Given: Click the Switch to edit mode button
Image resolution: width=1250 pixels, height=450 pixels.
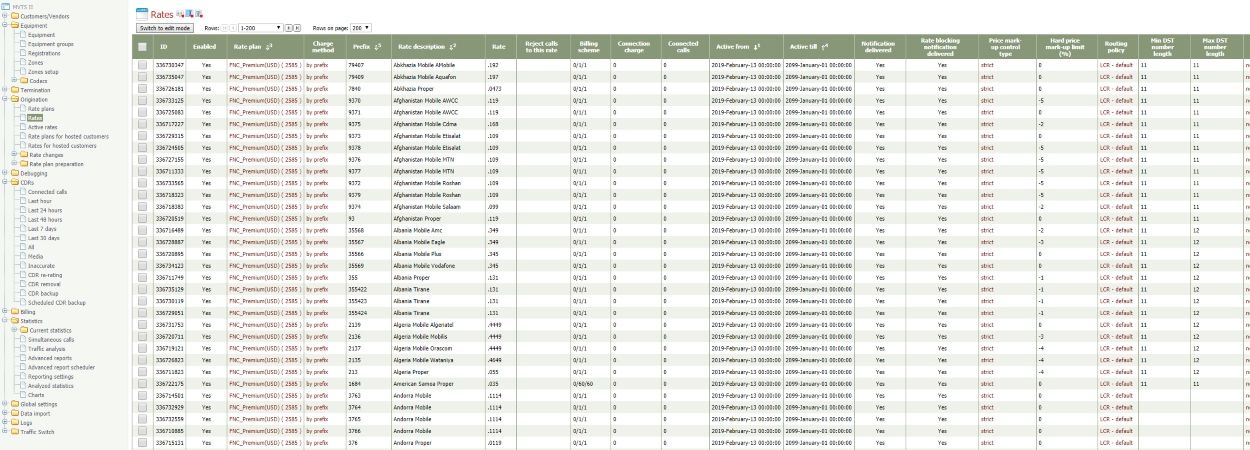Looking at the screenshot, I should [165, 28].
